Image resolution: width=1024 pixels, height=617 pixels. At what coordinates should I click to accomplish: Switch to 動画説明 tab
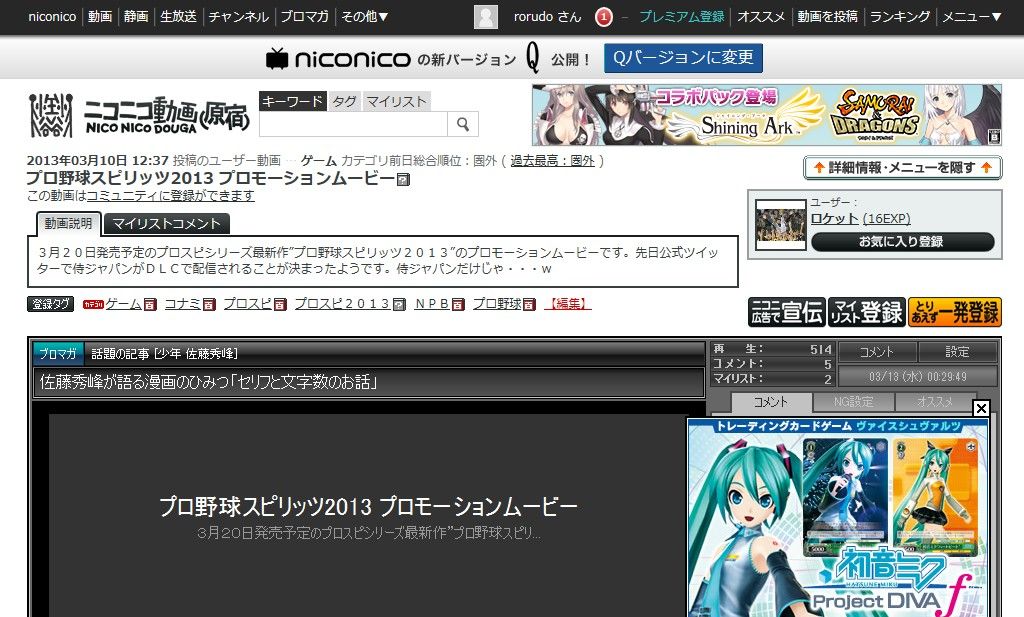tap(69, 223)
